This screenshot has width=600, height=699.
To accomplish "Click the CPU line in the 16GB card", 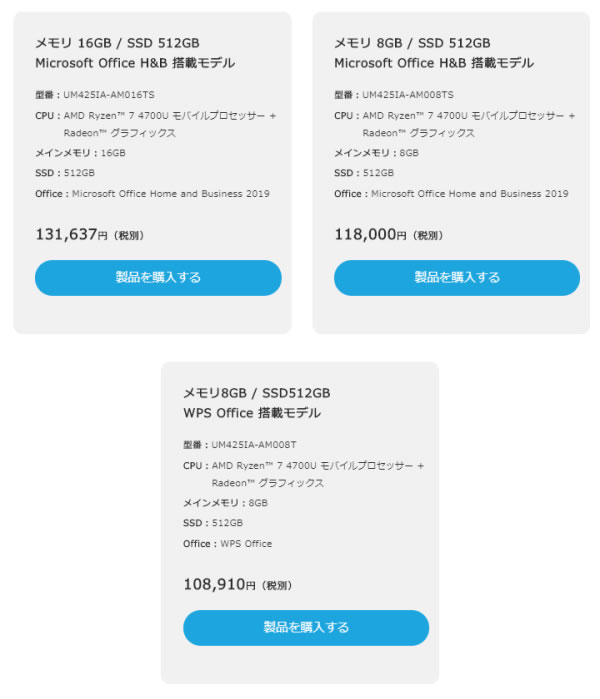I will 156,124.
